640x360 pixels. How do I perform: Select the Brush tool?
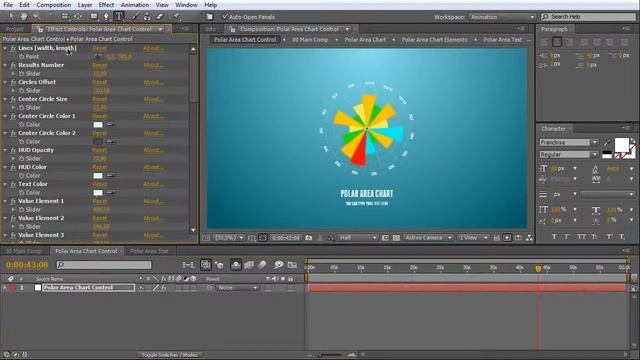pos(136,17)
